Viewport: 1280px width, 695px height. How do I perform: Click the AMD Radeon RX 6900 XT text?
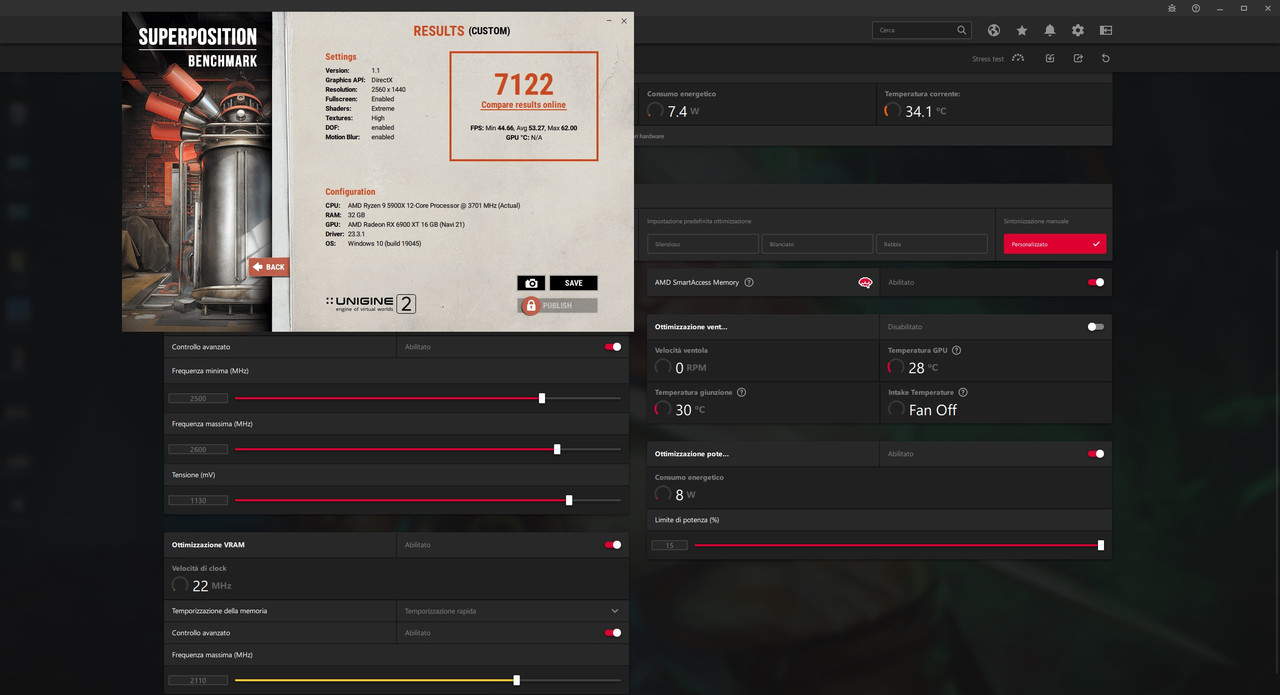407,225
